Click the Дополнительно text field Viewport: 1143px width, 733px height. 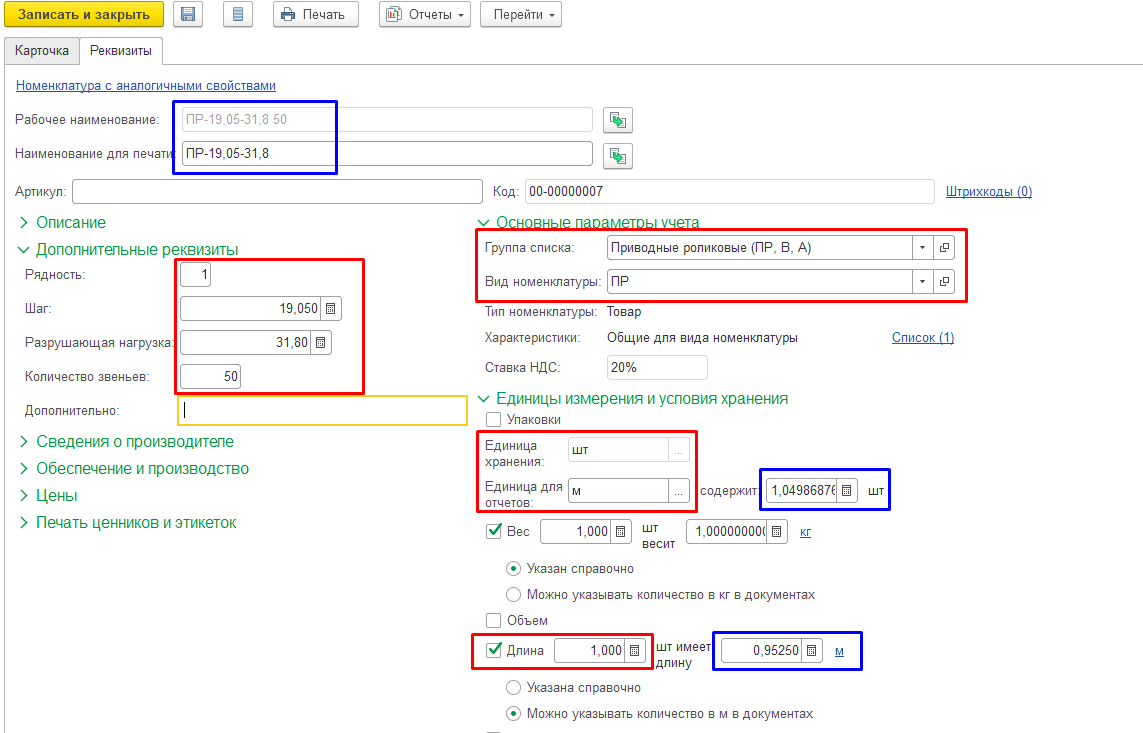coord(322,410)
